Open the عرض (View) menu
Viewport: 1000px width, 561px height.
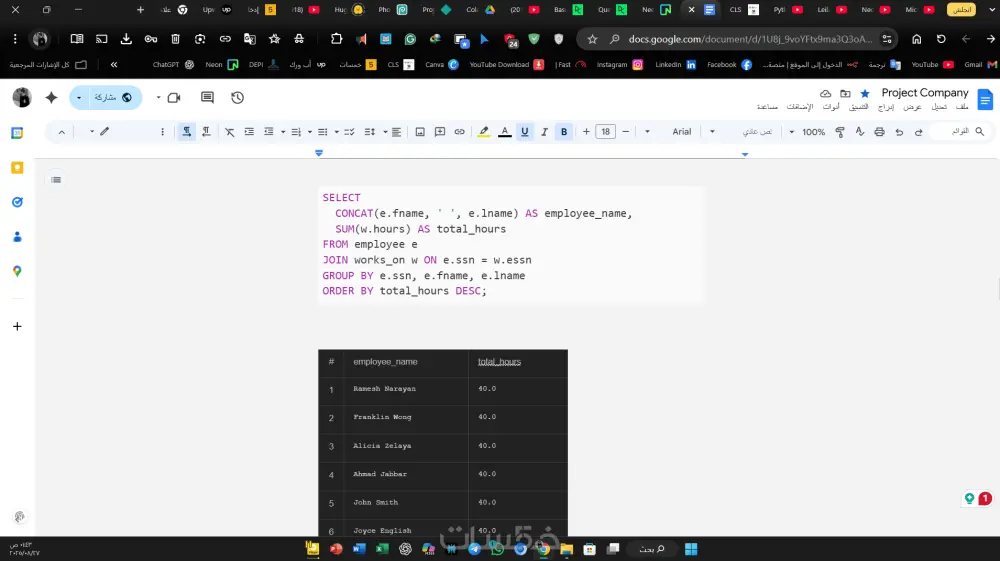(913, 107)
